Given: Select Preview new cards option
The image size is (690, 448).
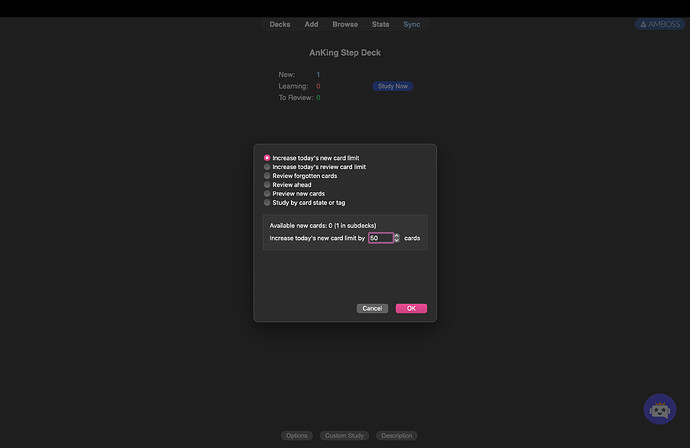Looking at the screenshot, I should click(x=294, y=194).
